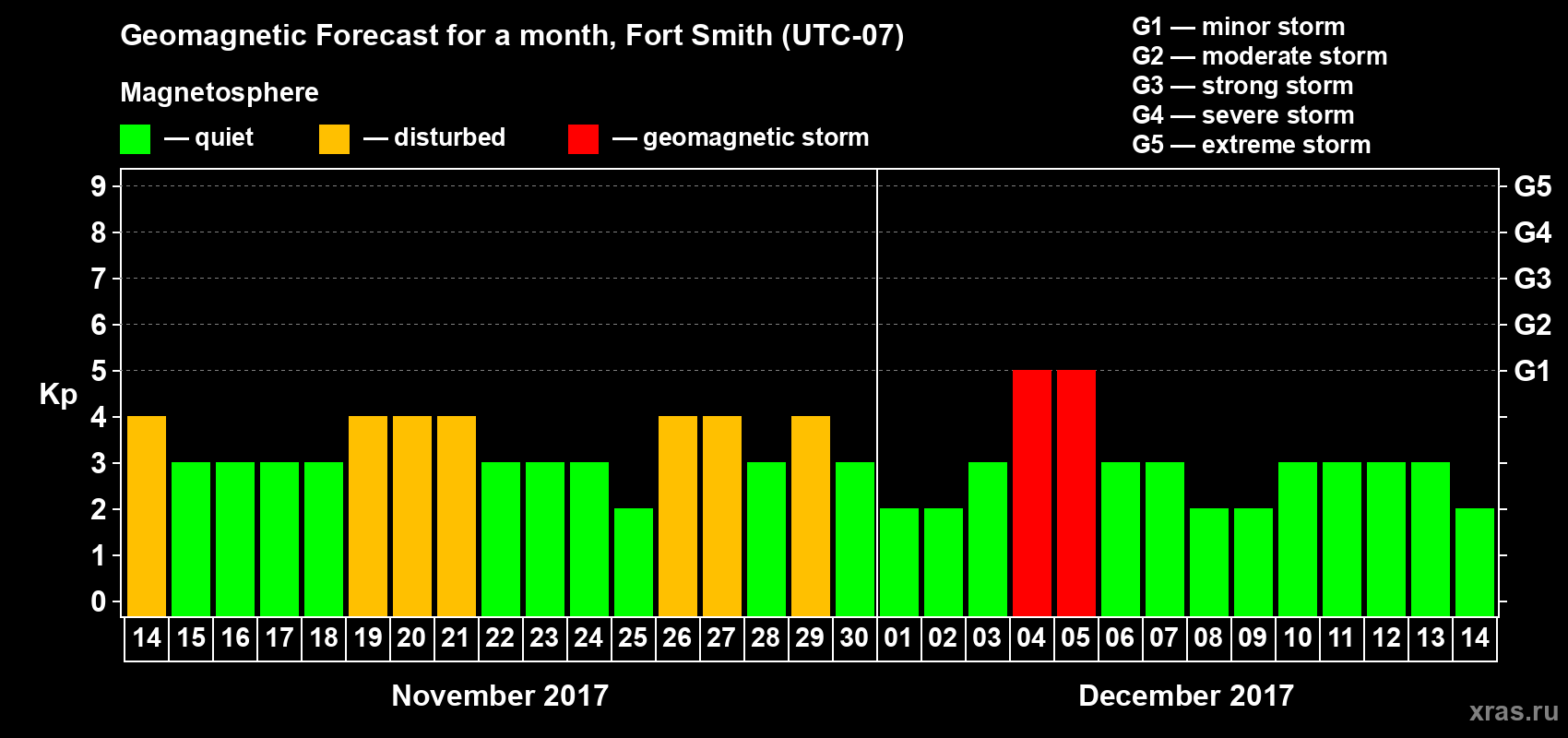Click the green bar for November 25
This screenshot has width=1568, height=738.
coord(634,562)
